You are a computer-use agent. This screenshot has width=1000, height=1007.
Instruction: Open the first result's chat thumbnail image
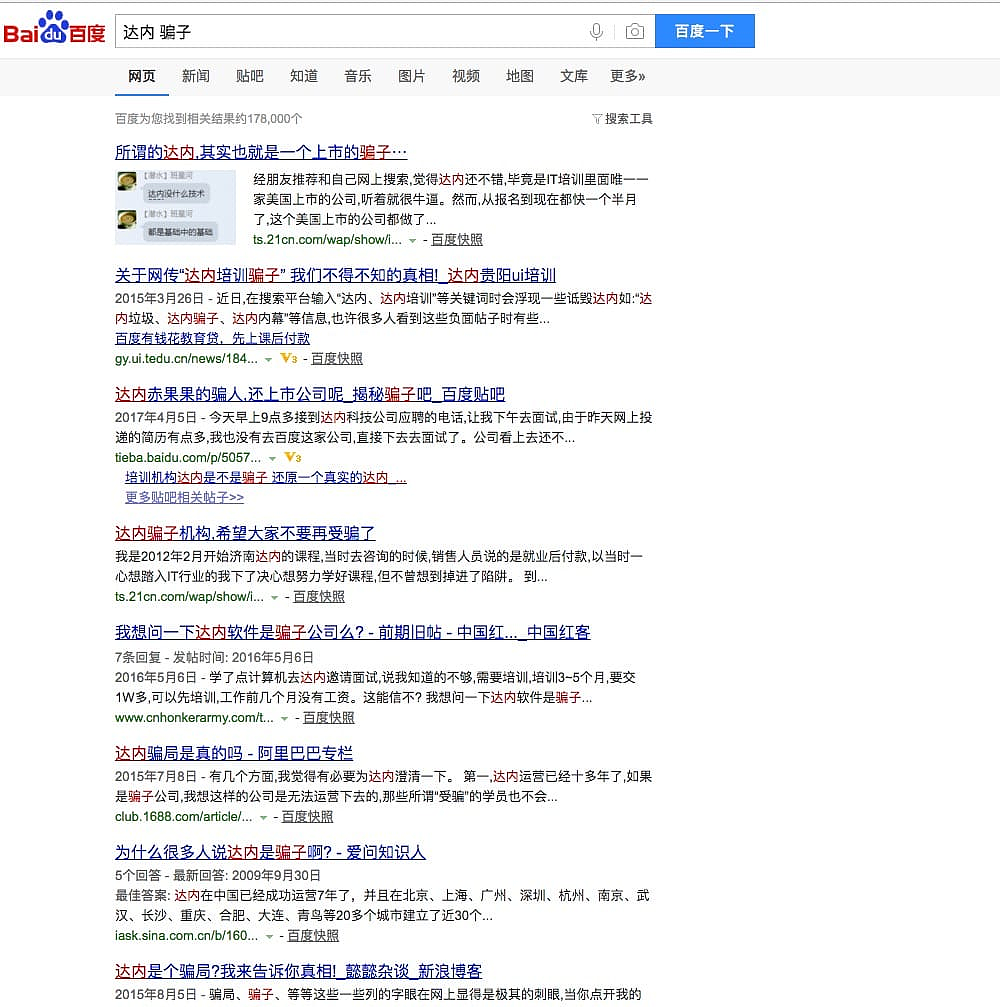tap(175, 207)
